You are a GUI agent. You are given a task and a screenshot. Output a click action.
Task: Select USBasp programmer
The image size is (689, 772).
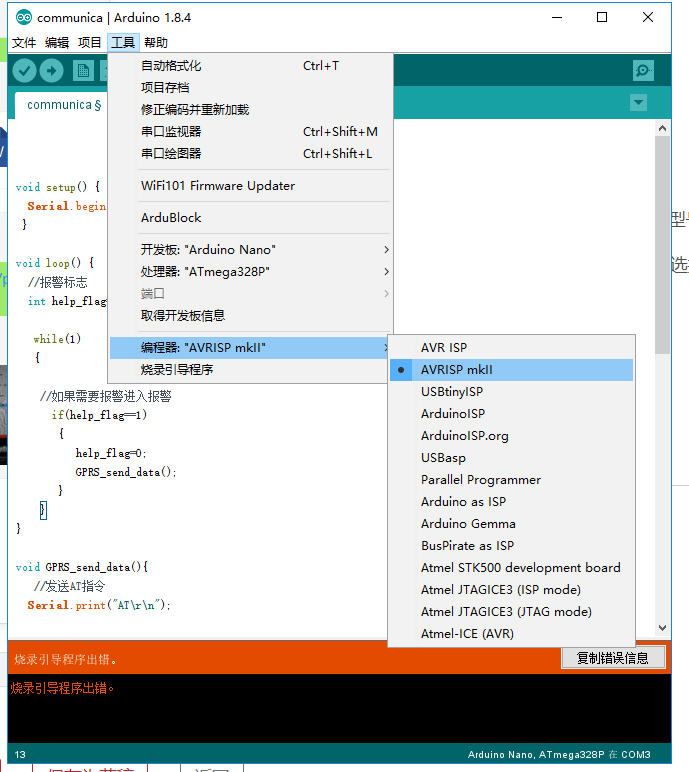[511, 458]
